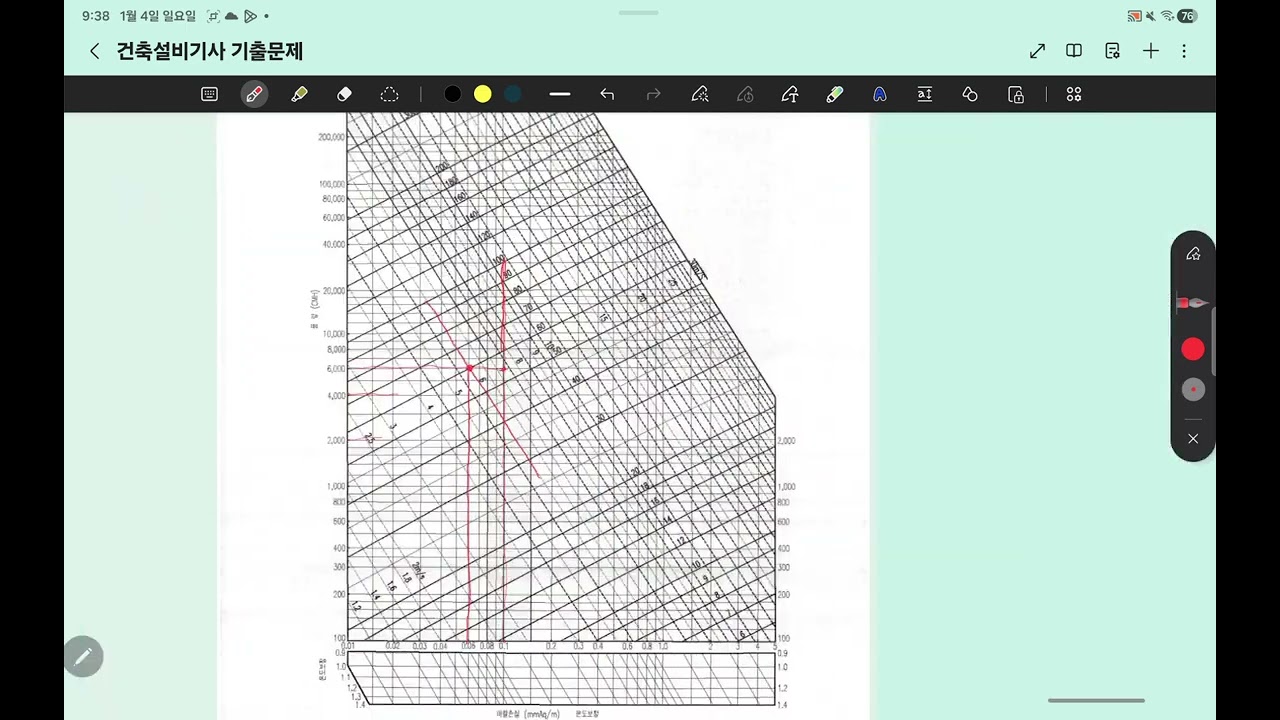1280x720 pixels.
Task: Go back using the arrow beside the note title
Action: click(x=94, y=51)
